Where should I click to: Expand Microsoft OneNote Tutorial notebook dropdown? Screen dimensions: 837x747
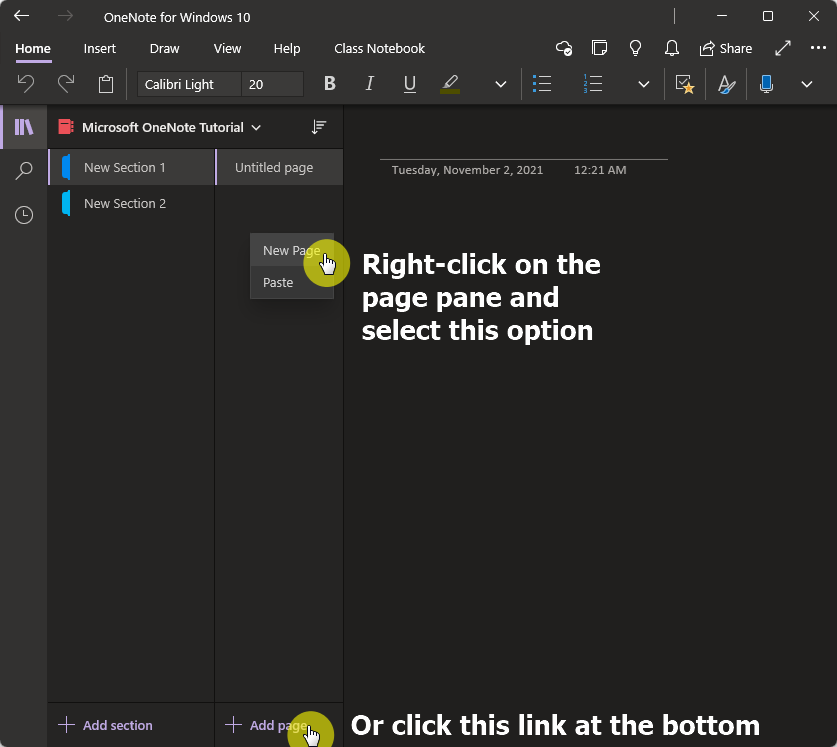[x=256, y=128]
